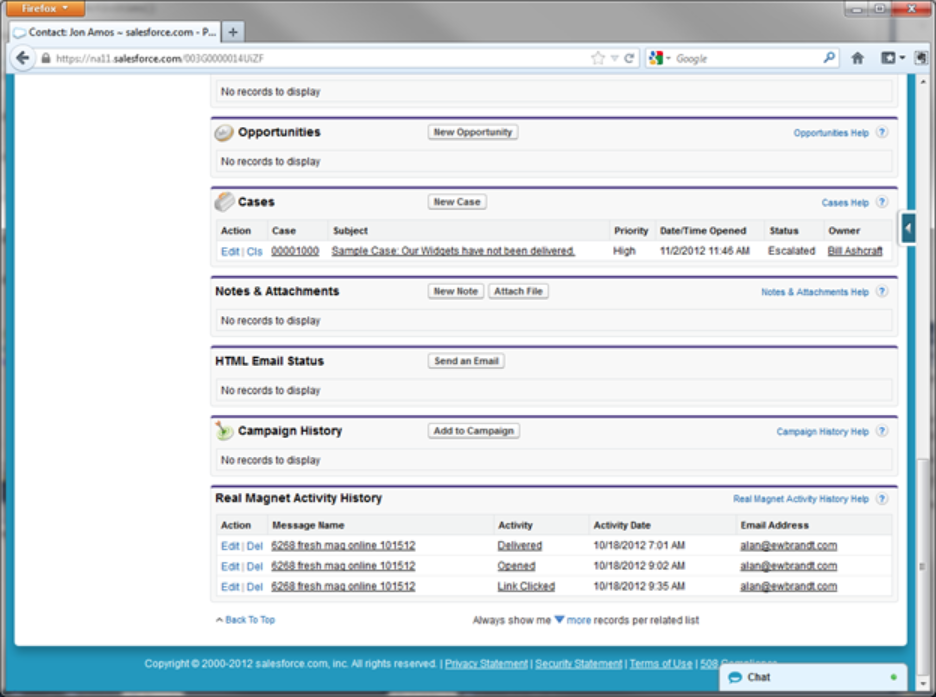Viewport: 936px width, 697px height.
Task: Click the Opportunities section icon
Action: [x=224, y=132]
